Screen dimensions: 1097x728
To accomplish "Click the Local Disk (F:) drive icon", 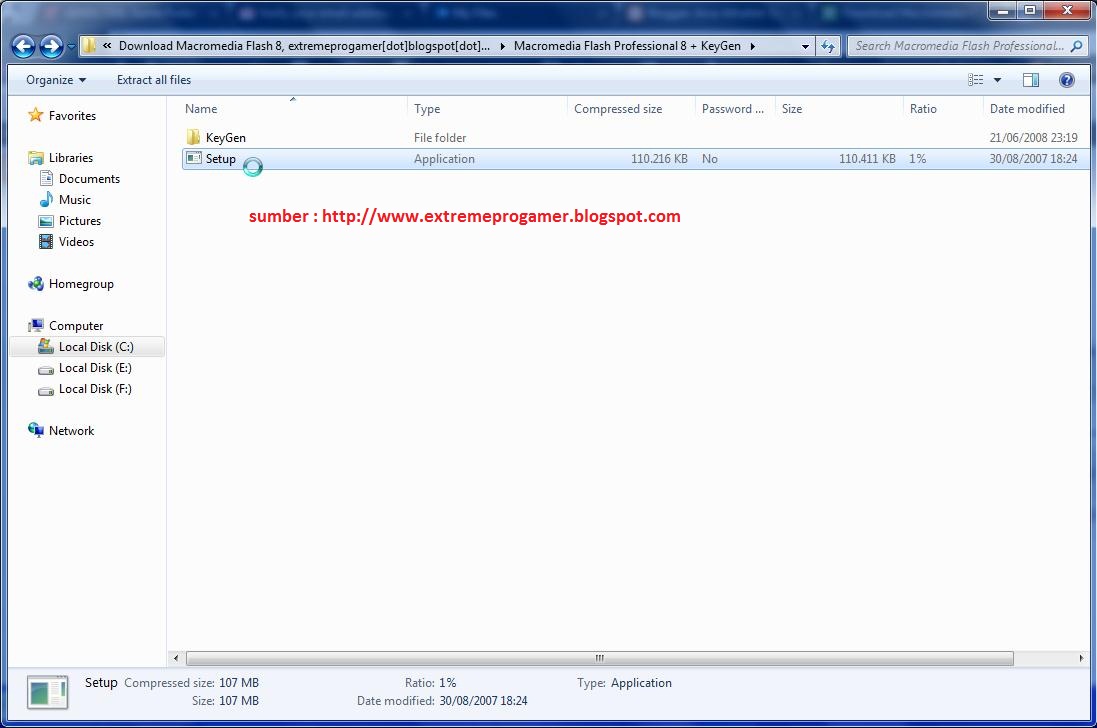I will tap(46, 391).
